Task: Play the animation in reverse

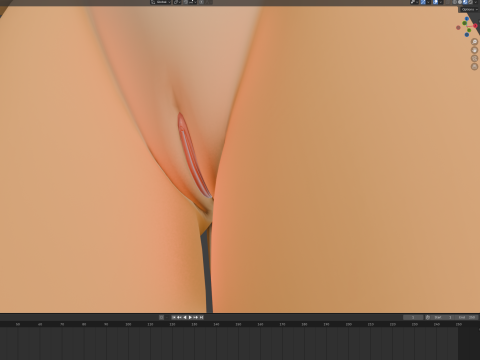Action: coord(185,317)
